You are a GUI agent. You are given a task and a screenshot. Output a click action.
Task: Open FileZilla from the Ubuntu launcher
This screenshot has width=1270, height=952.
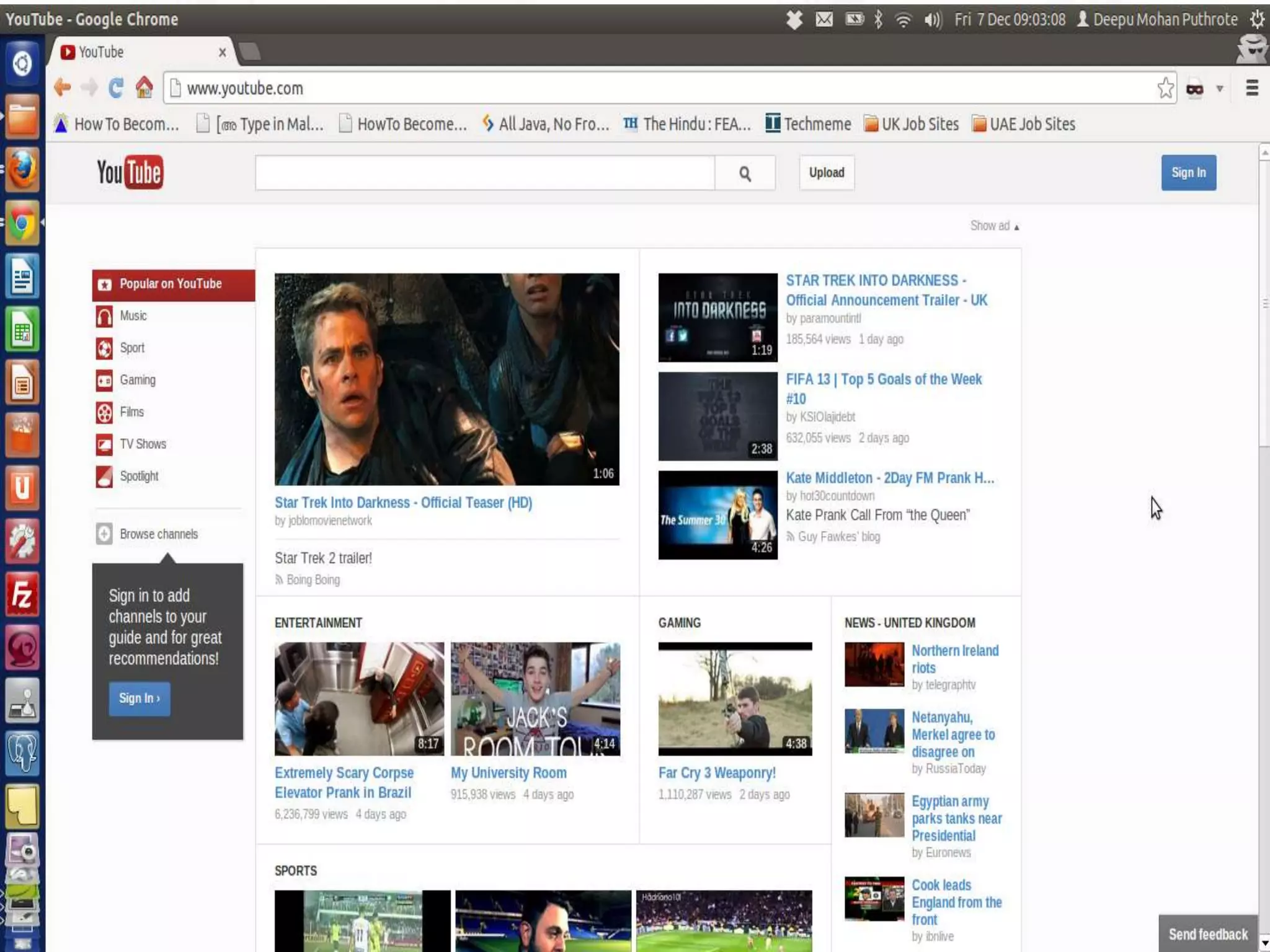pyautogui.click(x=22, y=595)
